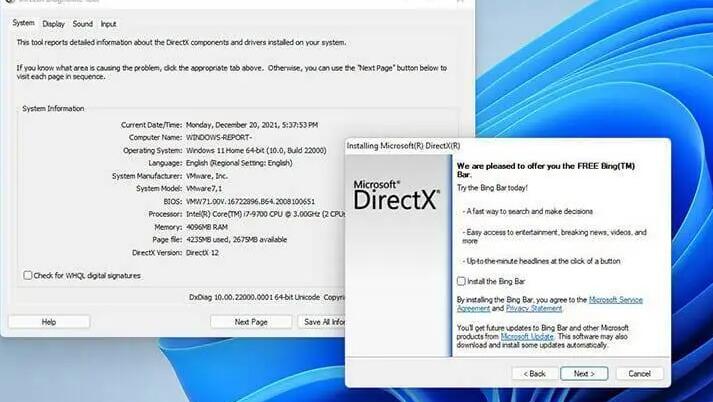The image size is (713, 402).
Task: Select the BIOS version value text
Action: [250, 201]
